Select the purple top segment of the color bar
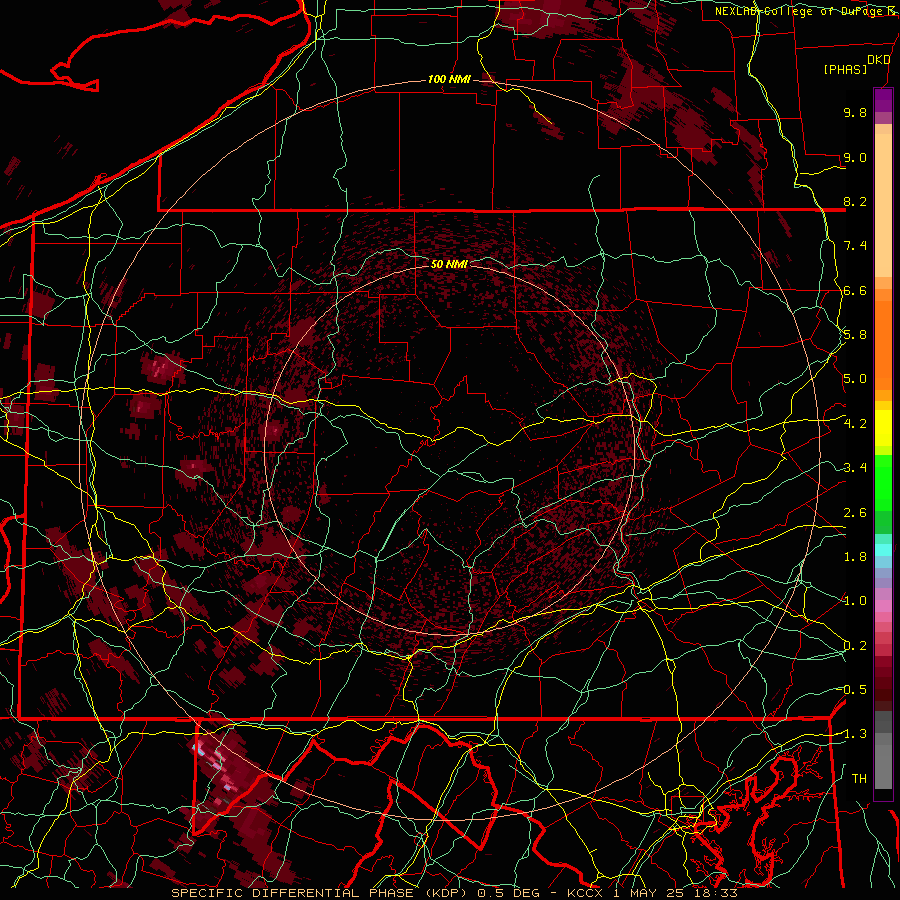 coord(883,100)
